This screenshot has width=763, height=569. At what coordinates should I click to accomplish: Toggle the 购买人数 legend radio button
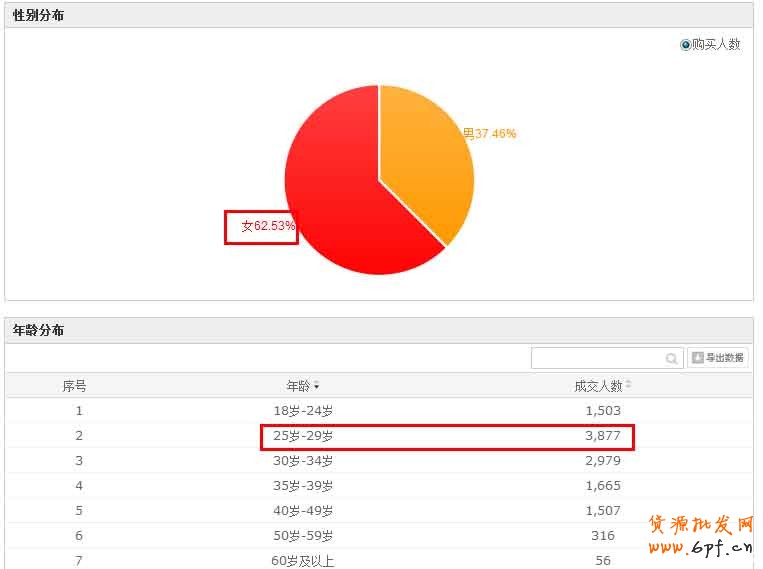(685, 45)
